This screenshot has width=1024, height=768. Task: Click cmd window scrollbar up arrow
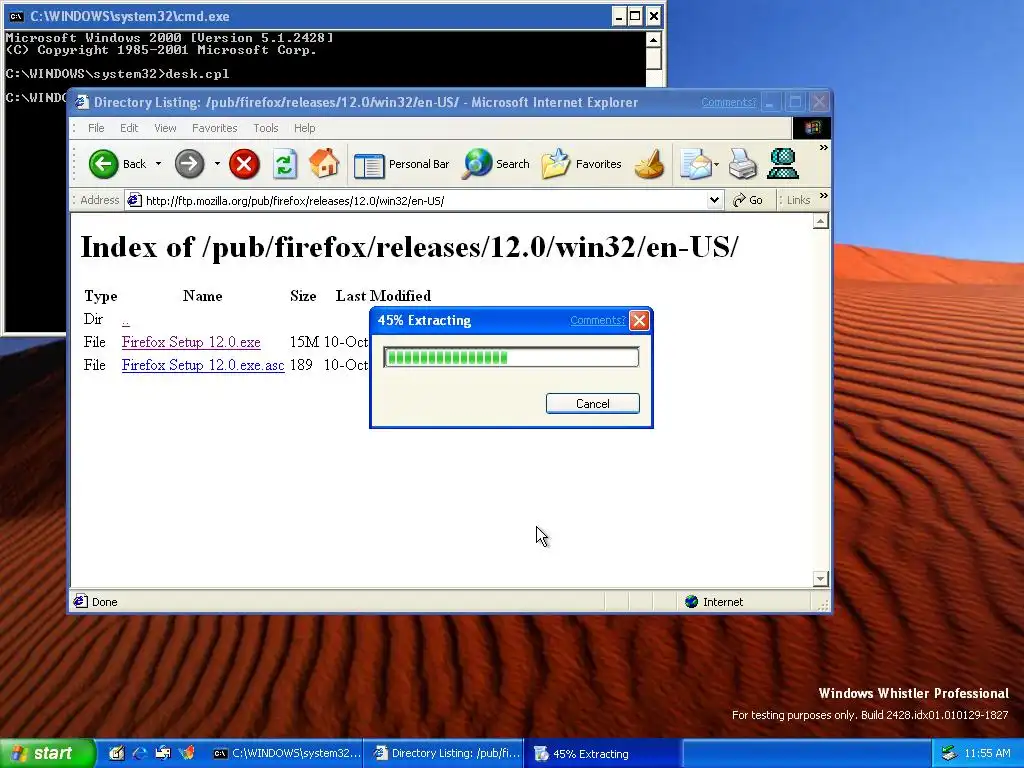(x=652, y=40)
